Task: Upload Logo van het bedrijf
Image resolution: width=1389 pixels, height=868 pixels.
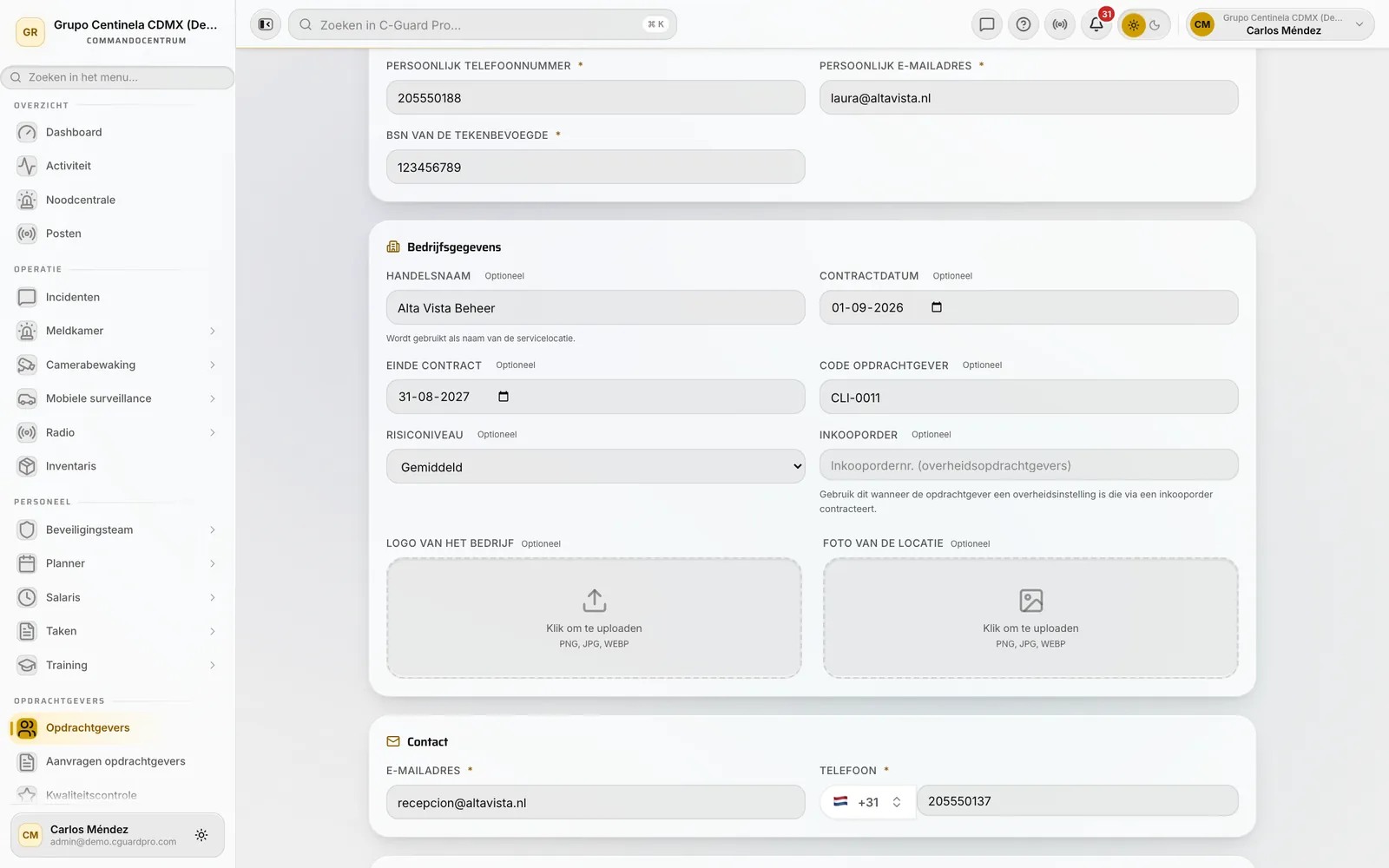Action: (x=594, y=618)
